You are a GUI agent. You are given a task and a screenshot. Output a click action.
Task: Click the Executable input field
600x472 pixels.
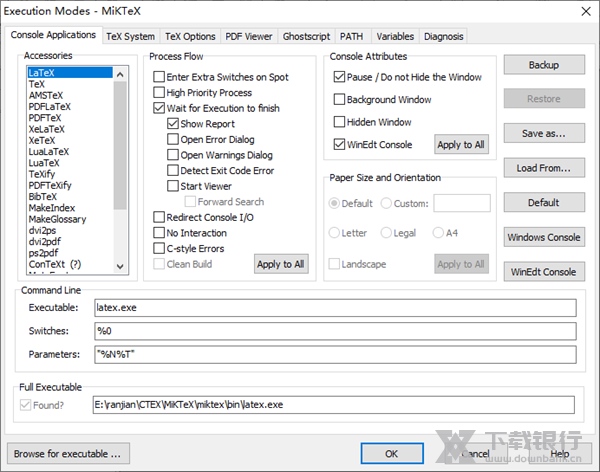[333, 308]
